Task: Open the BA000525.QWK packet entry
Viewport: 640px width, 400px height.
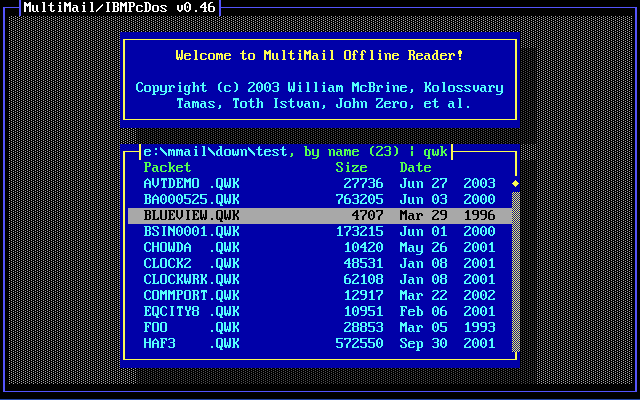Action: click(x=192, y=200)
